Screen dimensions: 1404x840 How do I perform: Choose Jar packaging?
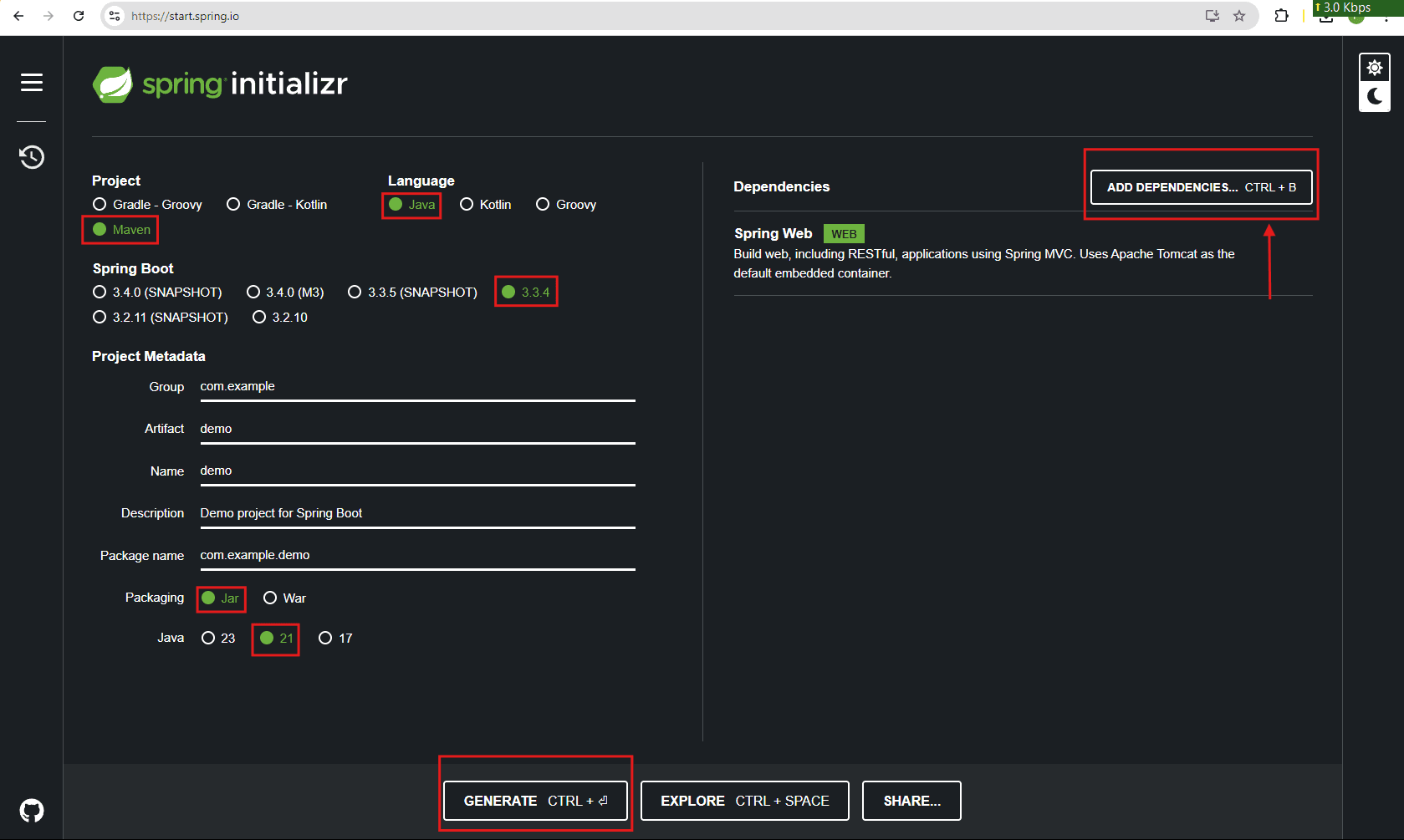(x=221, y=598)
